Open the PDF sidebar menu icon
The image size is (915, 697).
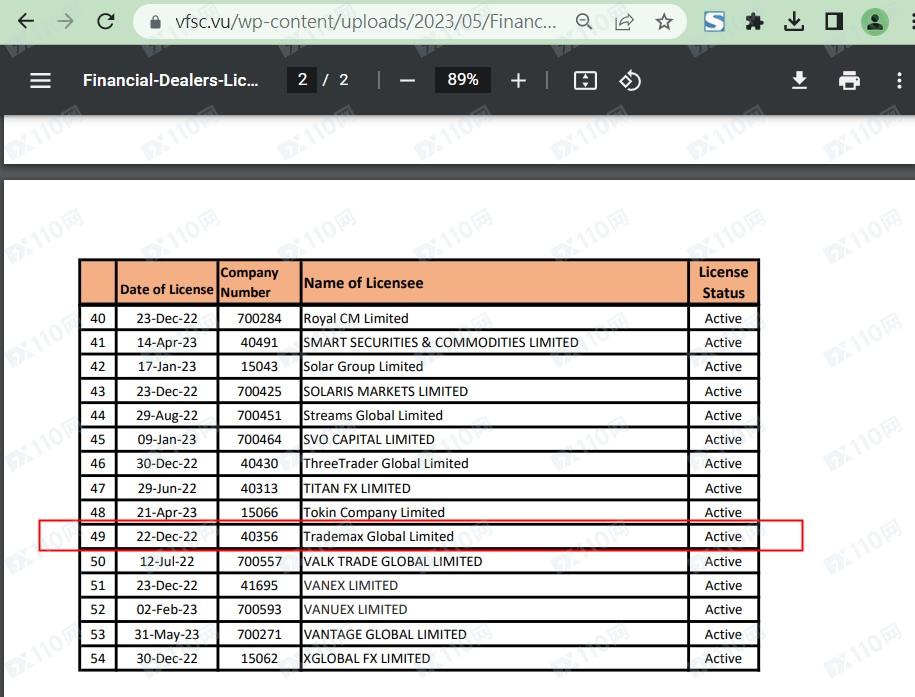click(40, 80)
